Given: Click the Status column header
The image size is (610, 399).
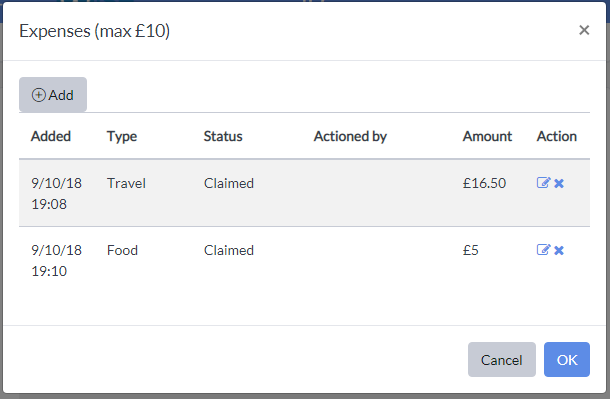Looking at the screenshot, I should [223, 136].
